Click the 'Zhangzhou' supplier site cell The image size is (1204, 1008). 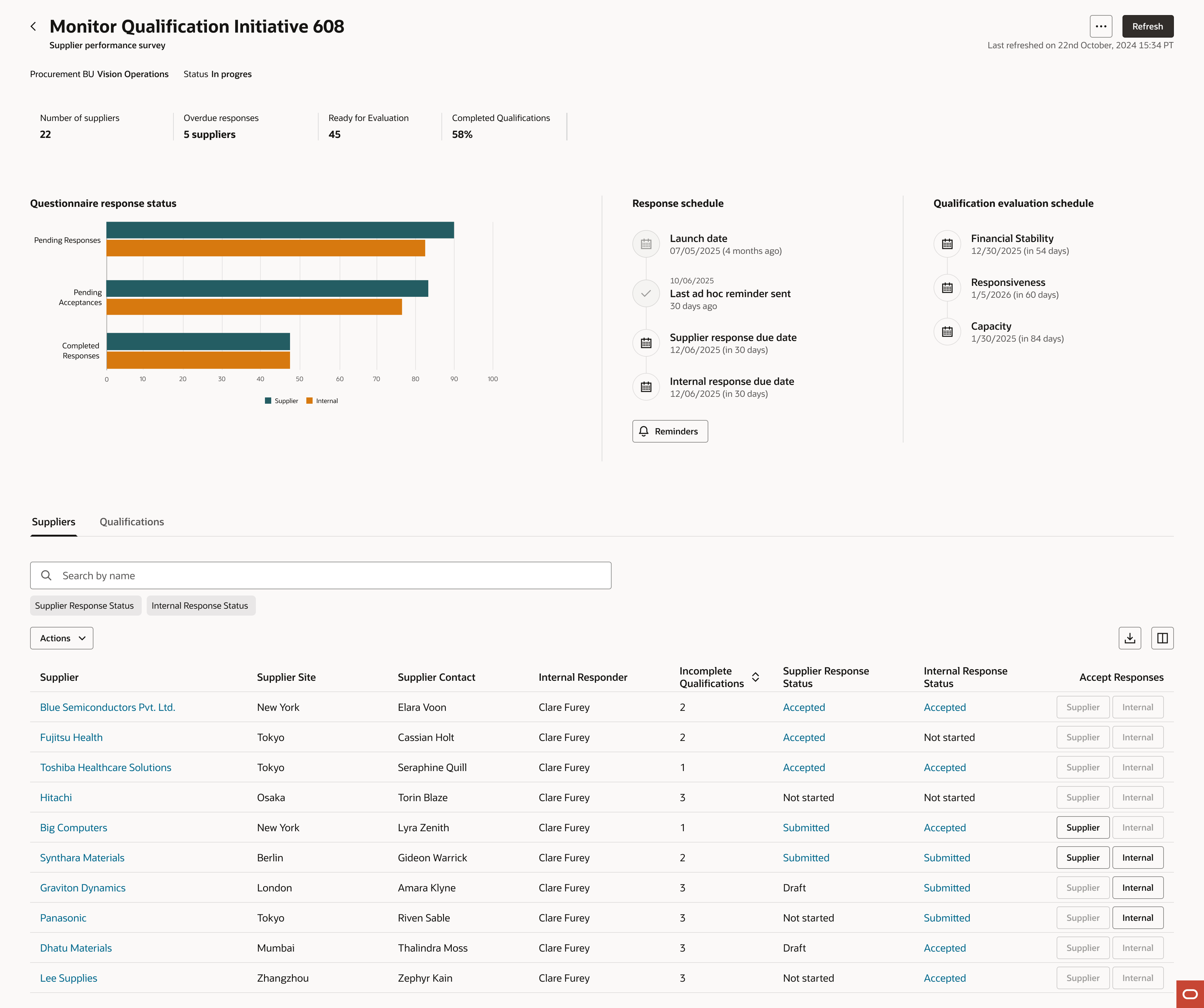tap(283, 978)
